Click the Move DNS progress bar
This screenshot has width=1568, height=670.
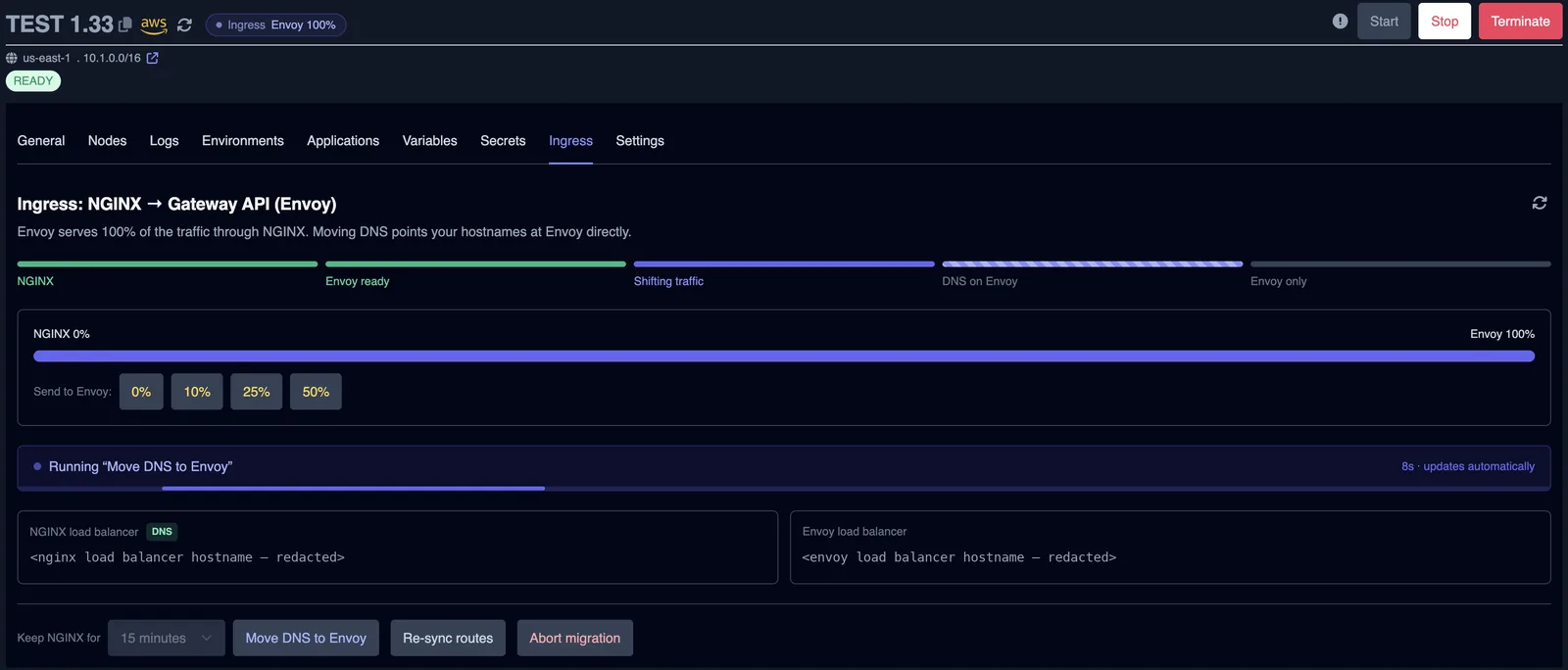click(x=784, y=488)
